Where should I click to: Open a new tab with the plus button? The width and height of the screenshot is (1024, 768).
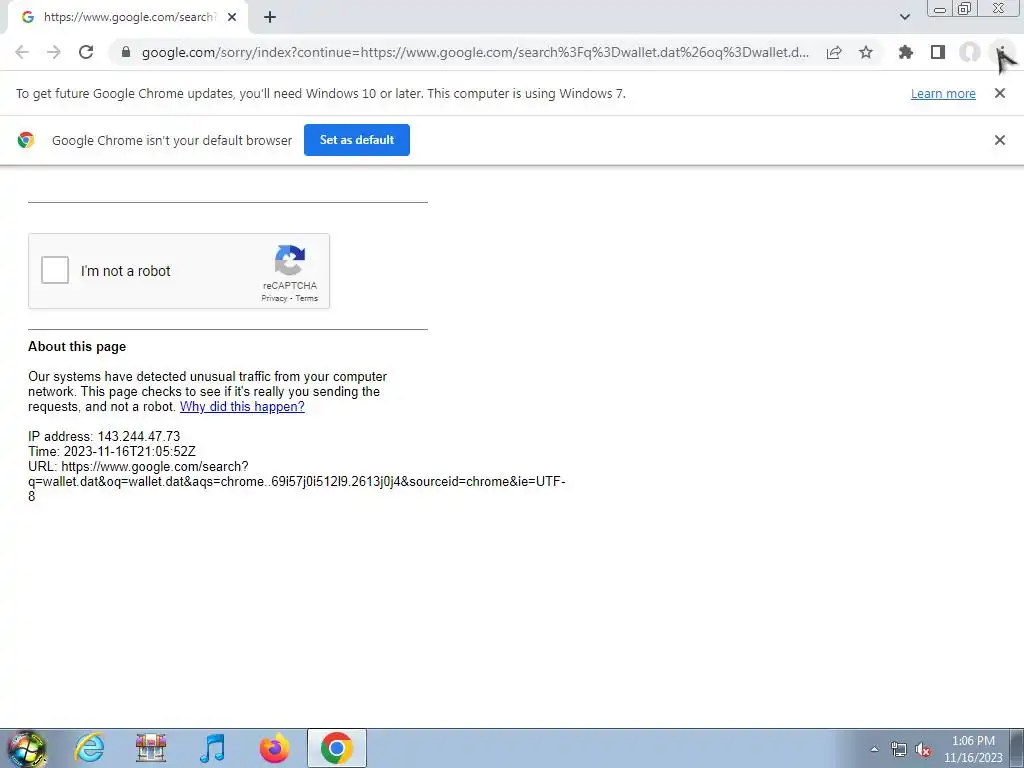pyautogui.click(x=270, y=17)
